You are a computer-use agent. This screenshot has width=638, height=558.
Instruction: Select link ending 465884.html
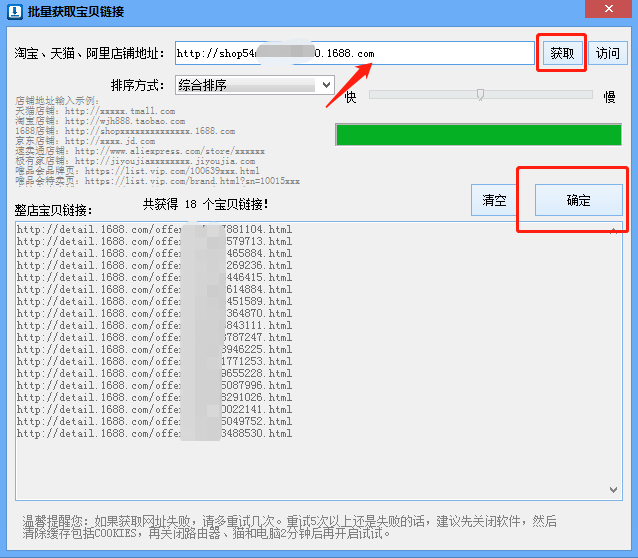(154, 254)
